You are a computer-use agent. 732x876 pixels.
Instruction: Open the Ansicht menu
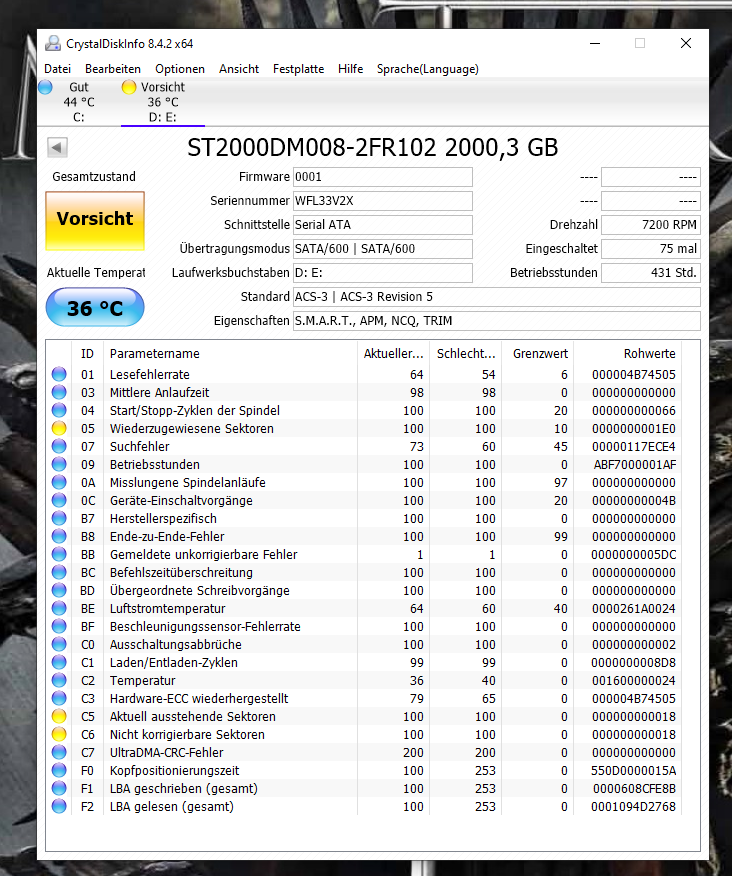click(239, 69)
